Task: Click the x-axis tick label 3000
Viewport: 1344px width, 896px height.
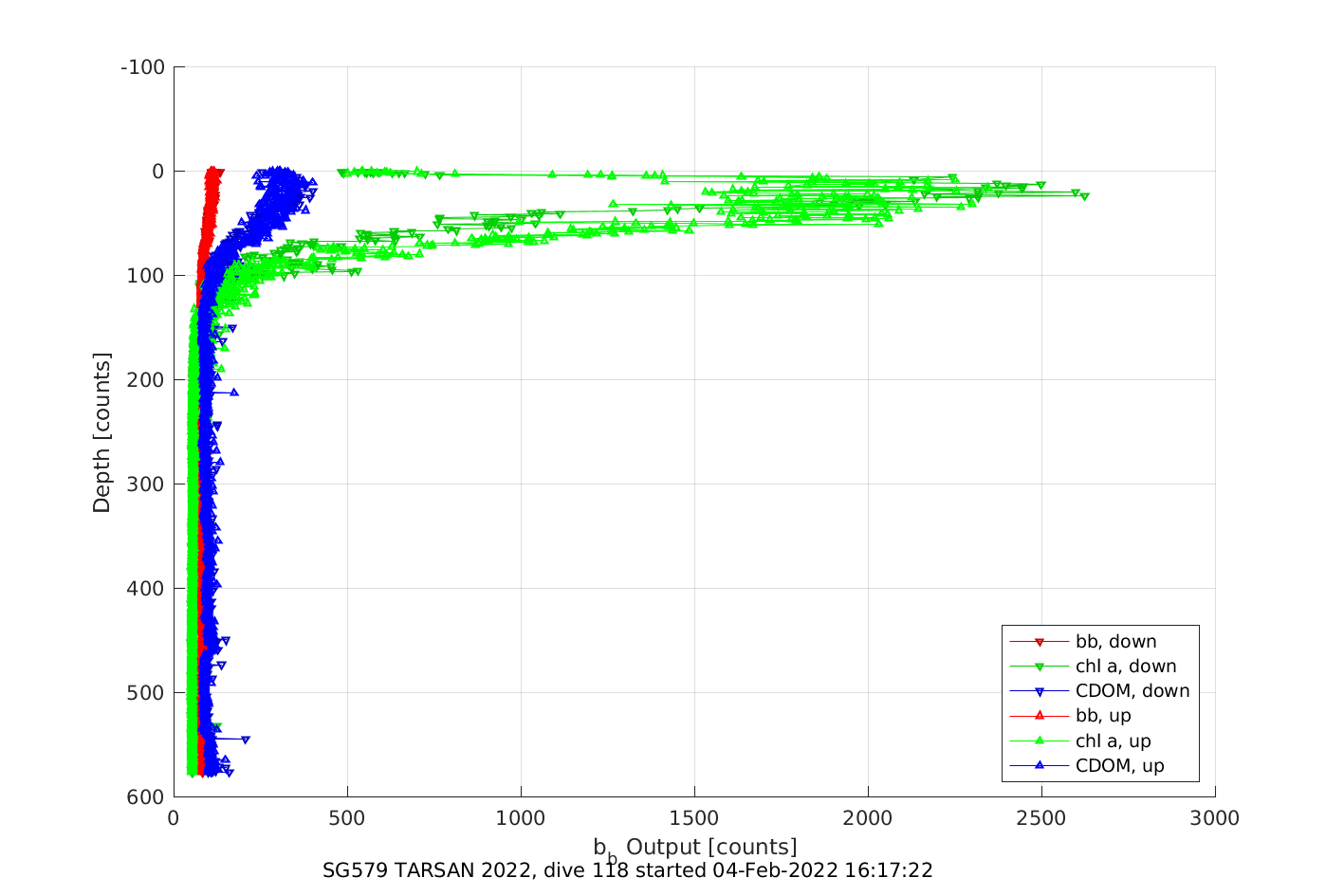Action: pyautogui.click(x=1215, y=819)
